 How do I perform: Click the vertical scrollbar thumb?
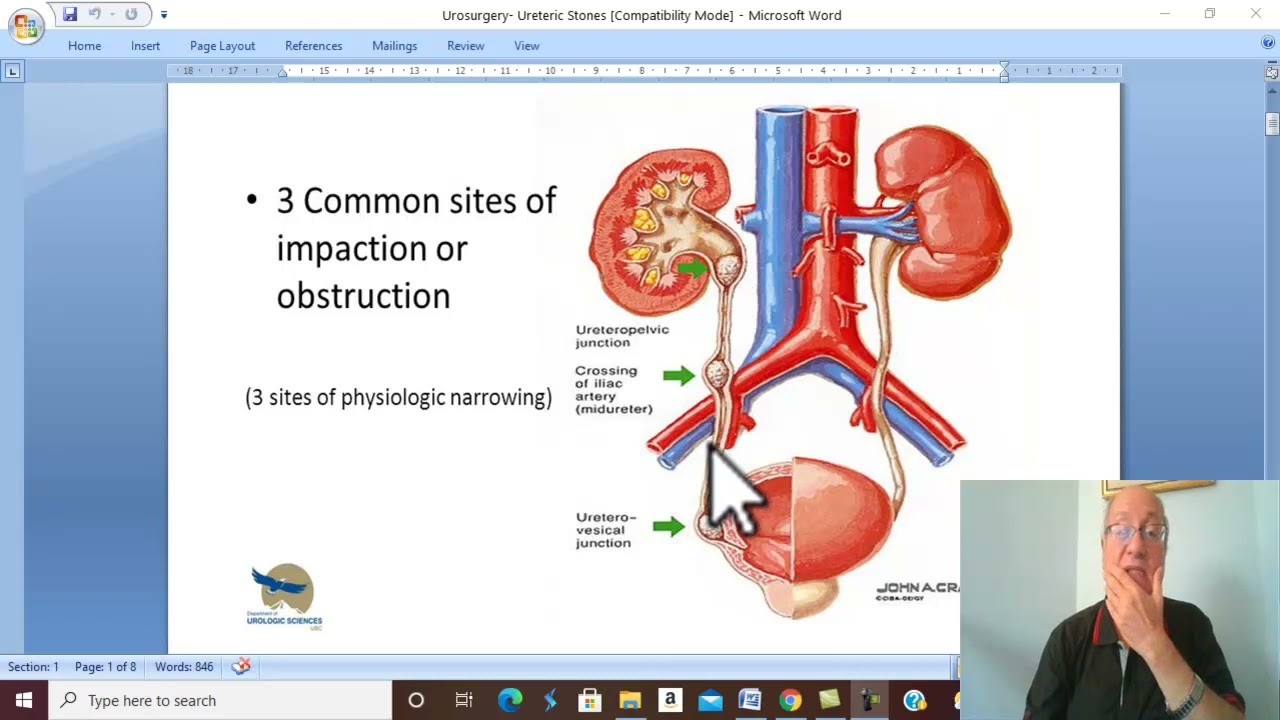[x=1272, y=124]
